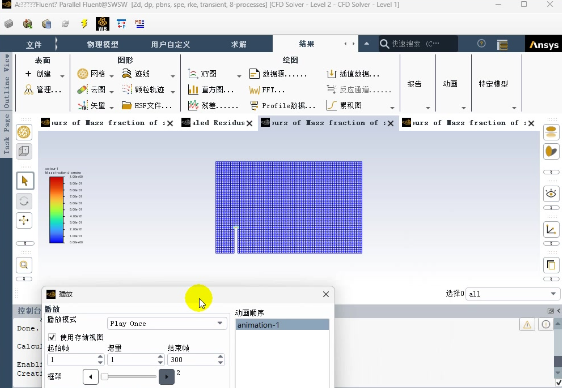Viewport: 562px width, 388px height.
Task: Click the play forward button in playback dialog
Action: (167, 377)
